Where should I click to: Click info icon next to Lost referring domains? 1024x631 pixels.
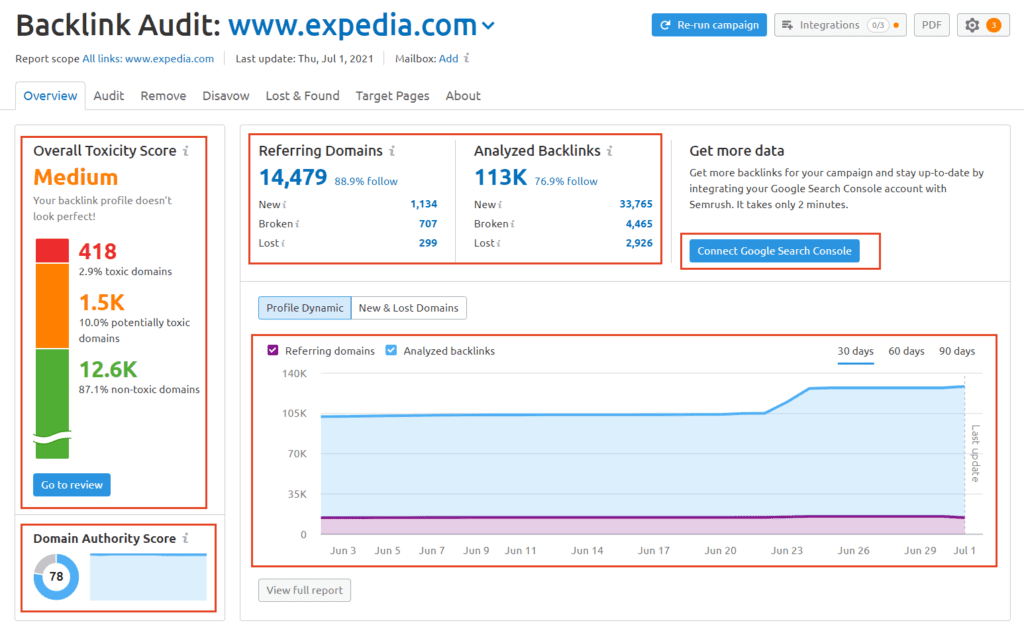point(283,243)
